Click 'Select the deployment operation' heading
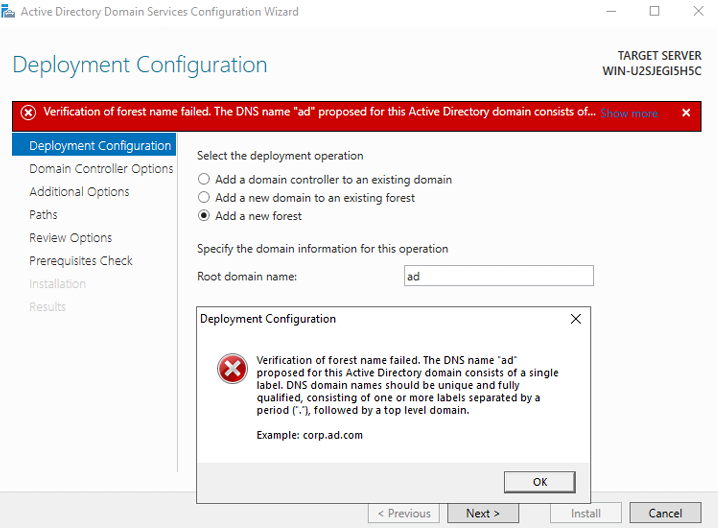The height and width of the screenshot is (528, 718). pos(280,156)
